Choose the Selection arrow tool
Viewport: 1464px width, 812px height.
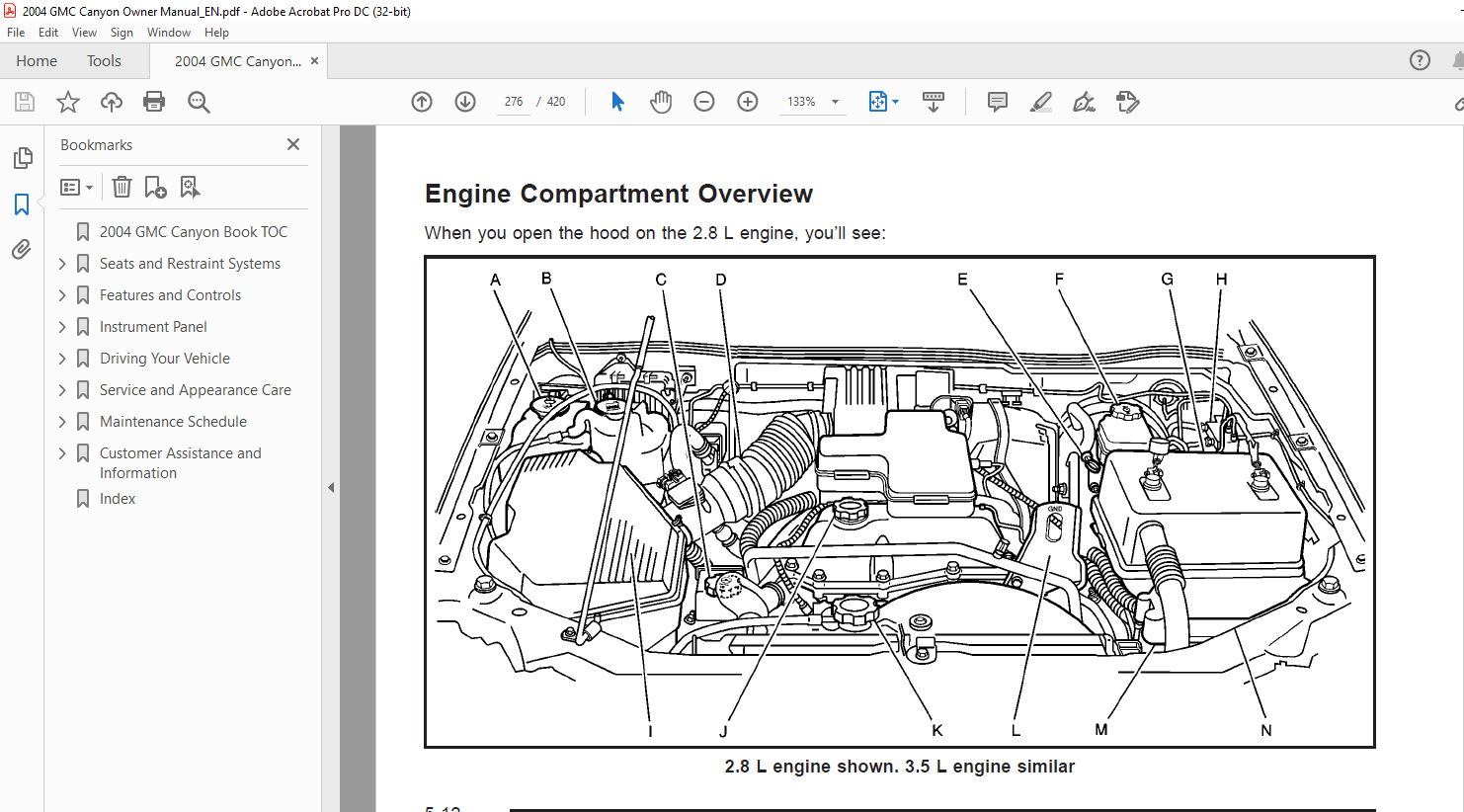tap(617, 102)
